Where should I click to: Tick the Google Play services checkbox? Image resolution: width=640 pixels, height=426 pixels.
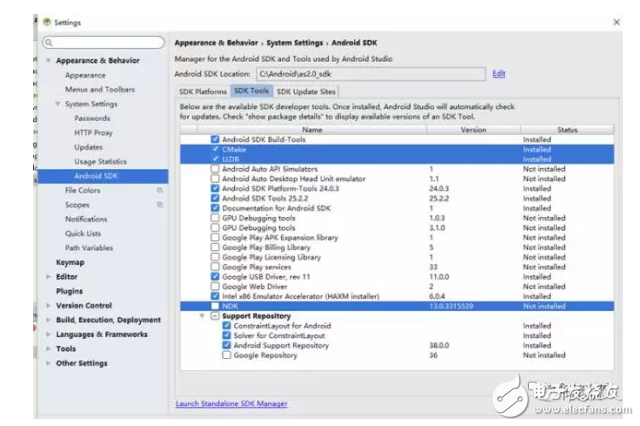click(x=214, y=267)
